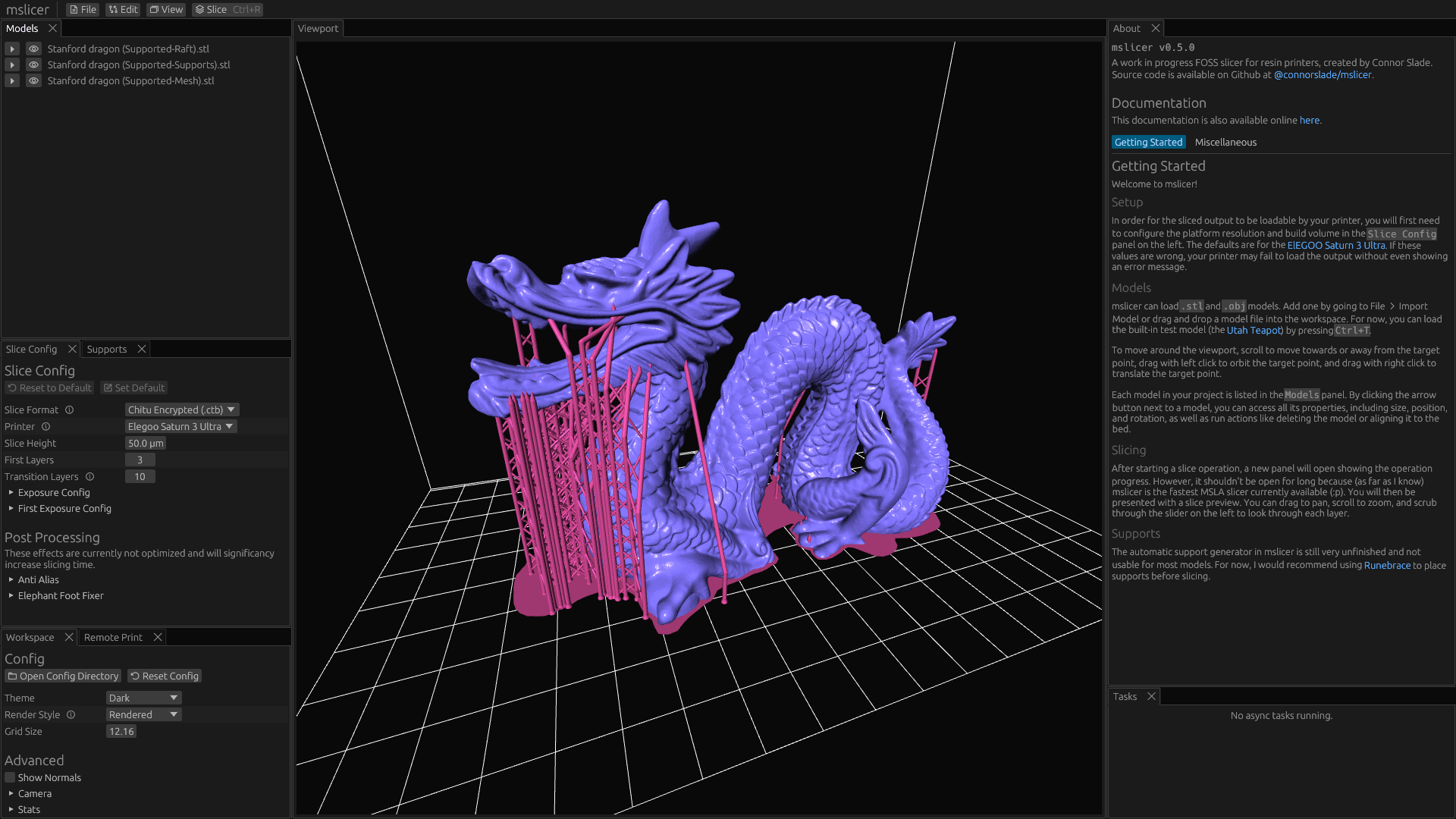Click info icon next to Slice Format

[69, 410]
